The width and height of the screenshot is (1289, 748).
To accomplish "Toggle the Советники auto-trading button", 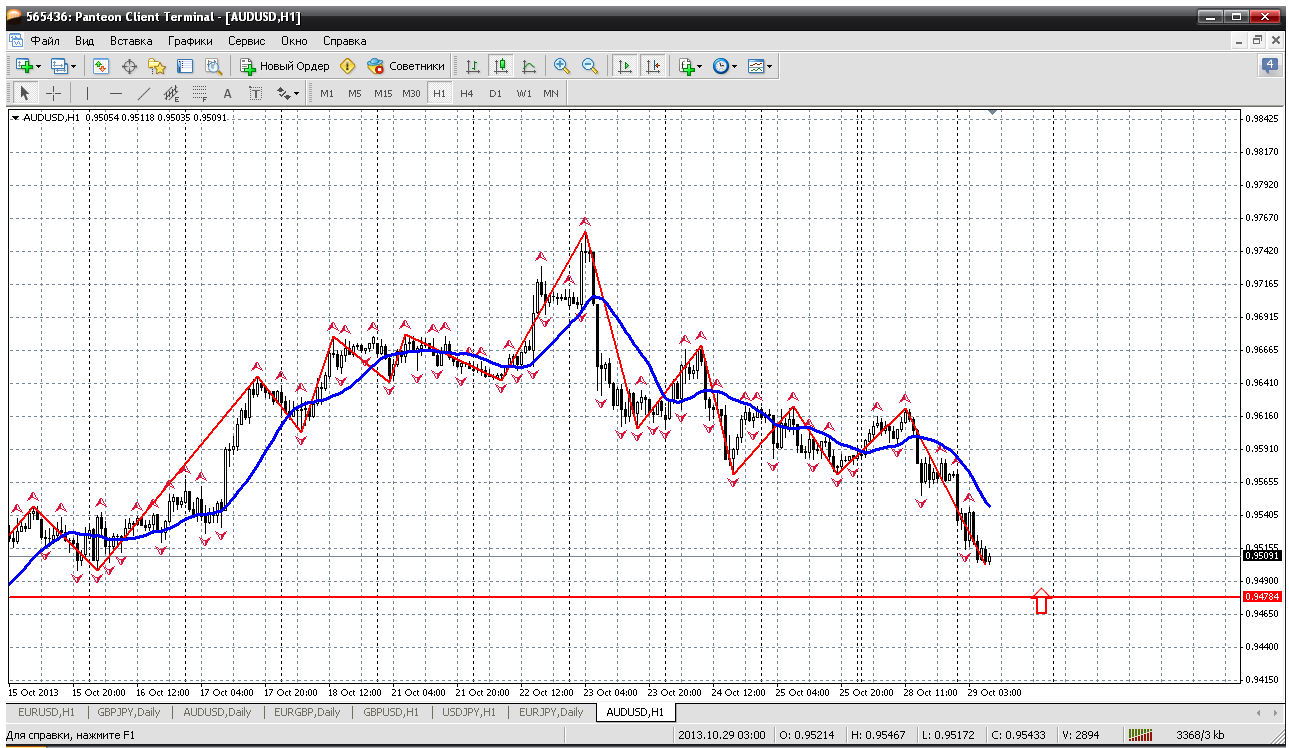I will click(x=406, y=66).
